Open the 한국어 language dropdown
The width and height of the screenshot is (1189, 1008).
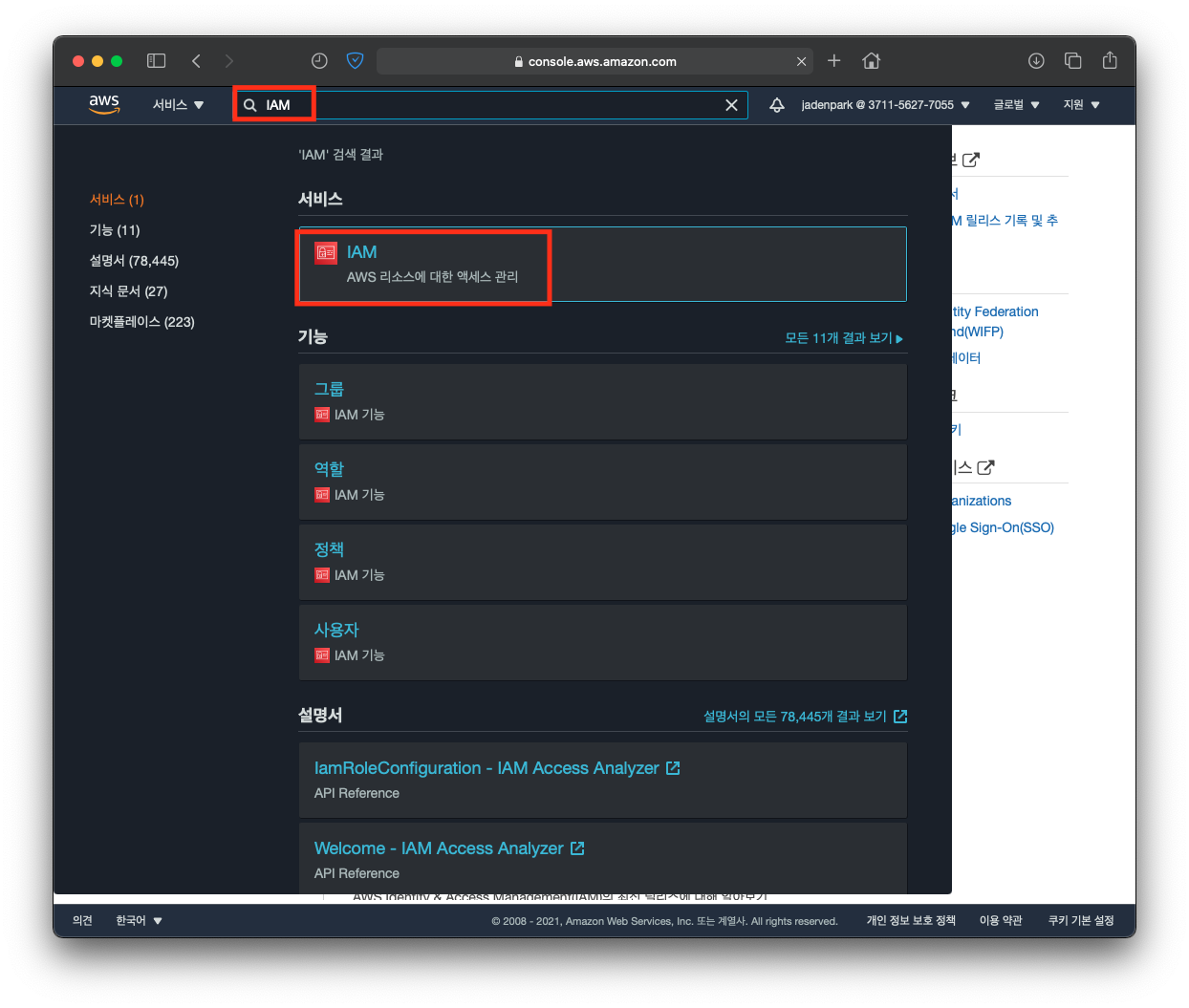pyautogui.click(x=139, y=921)
